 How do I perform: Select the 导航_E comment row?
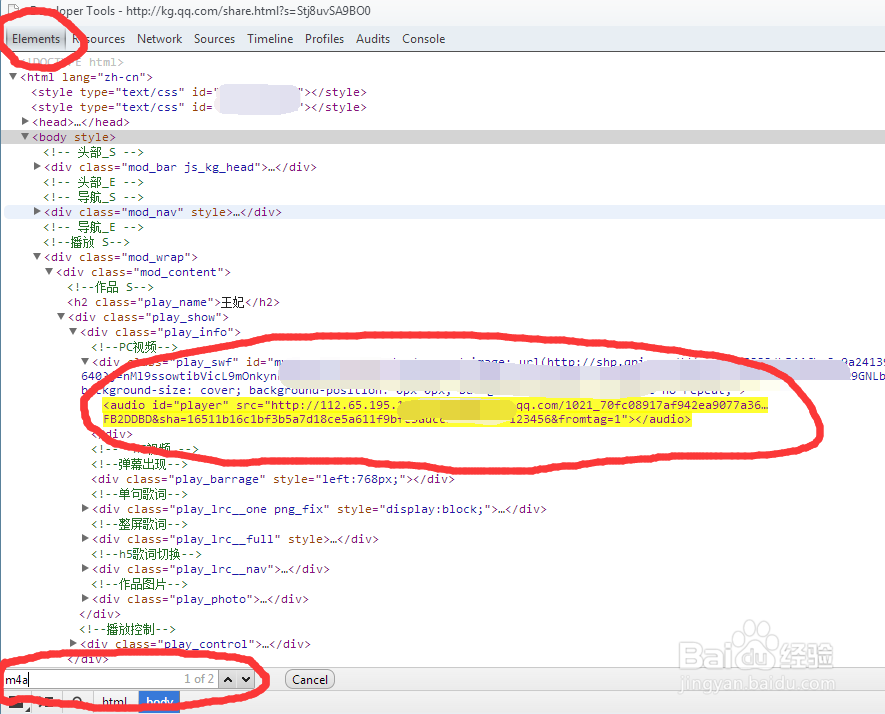93,227
